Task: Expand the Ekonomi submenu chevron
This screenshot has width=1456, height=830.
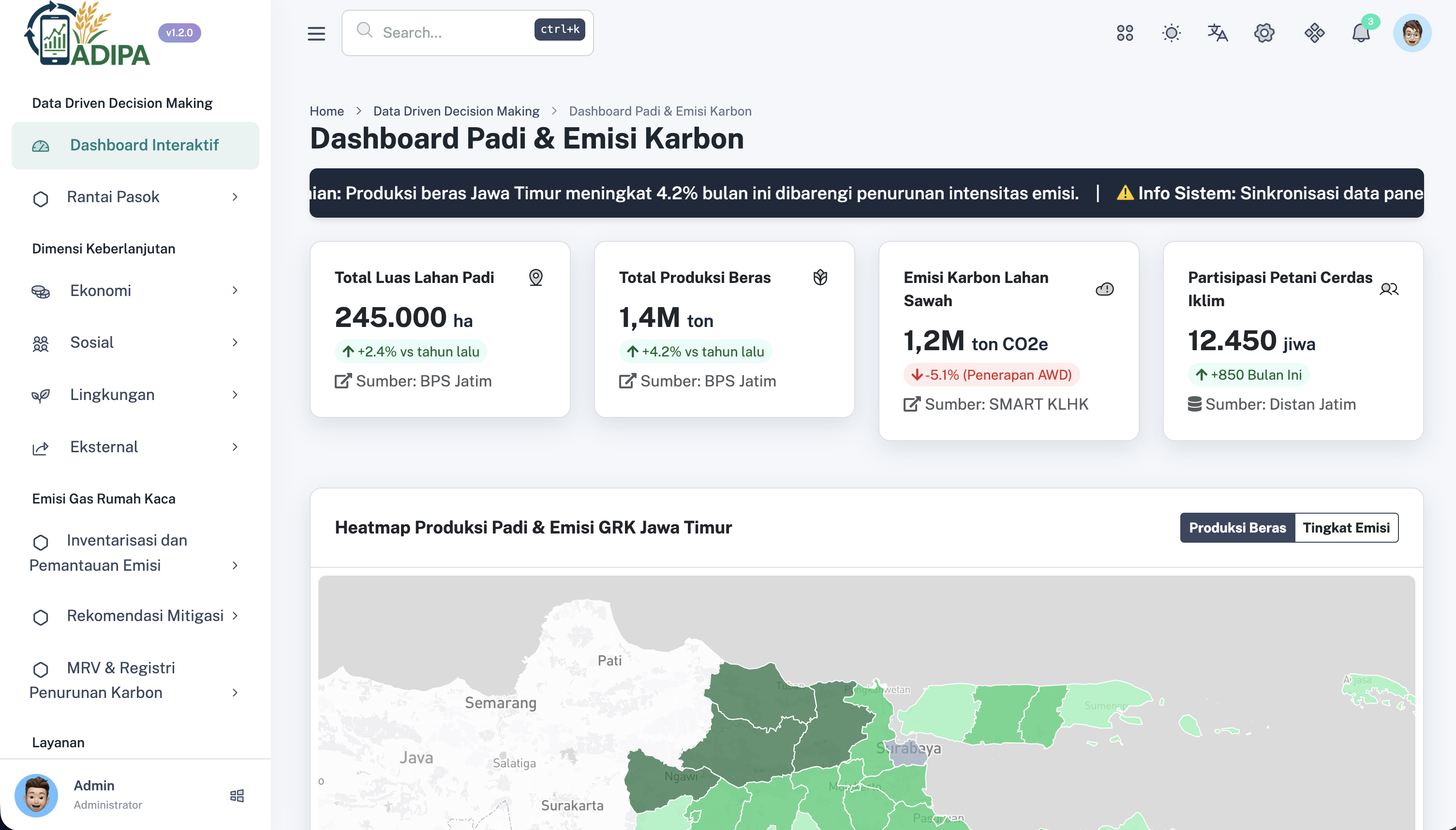Action: [x=235, y=290]
